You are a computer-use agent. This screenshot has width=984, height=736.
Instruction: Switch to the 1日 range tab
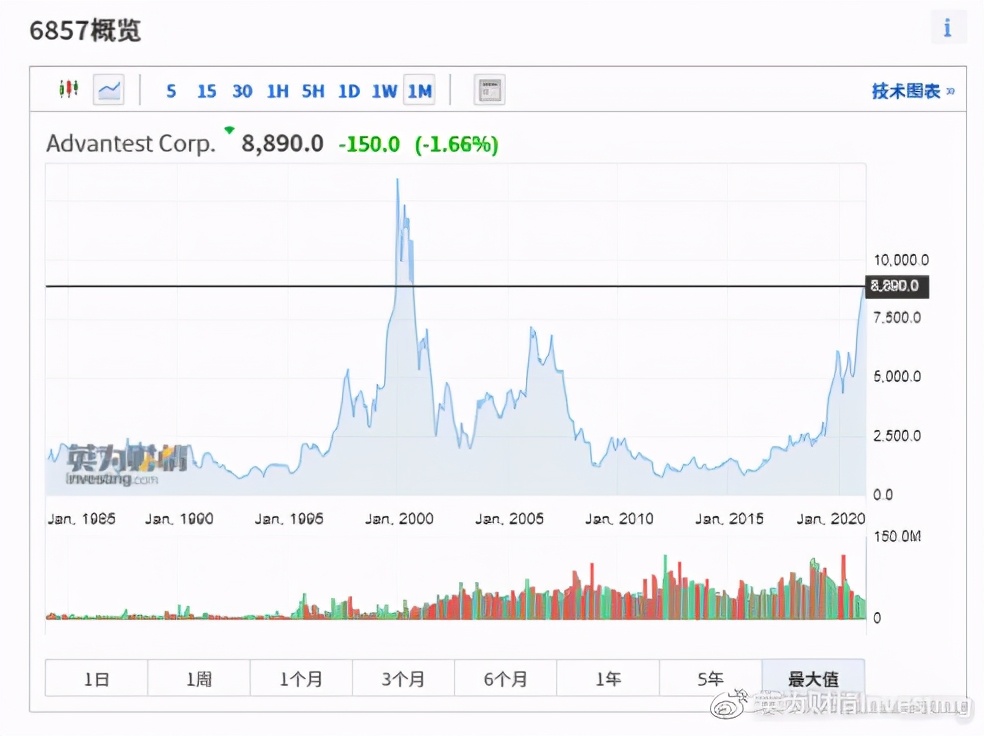[96, 679]
